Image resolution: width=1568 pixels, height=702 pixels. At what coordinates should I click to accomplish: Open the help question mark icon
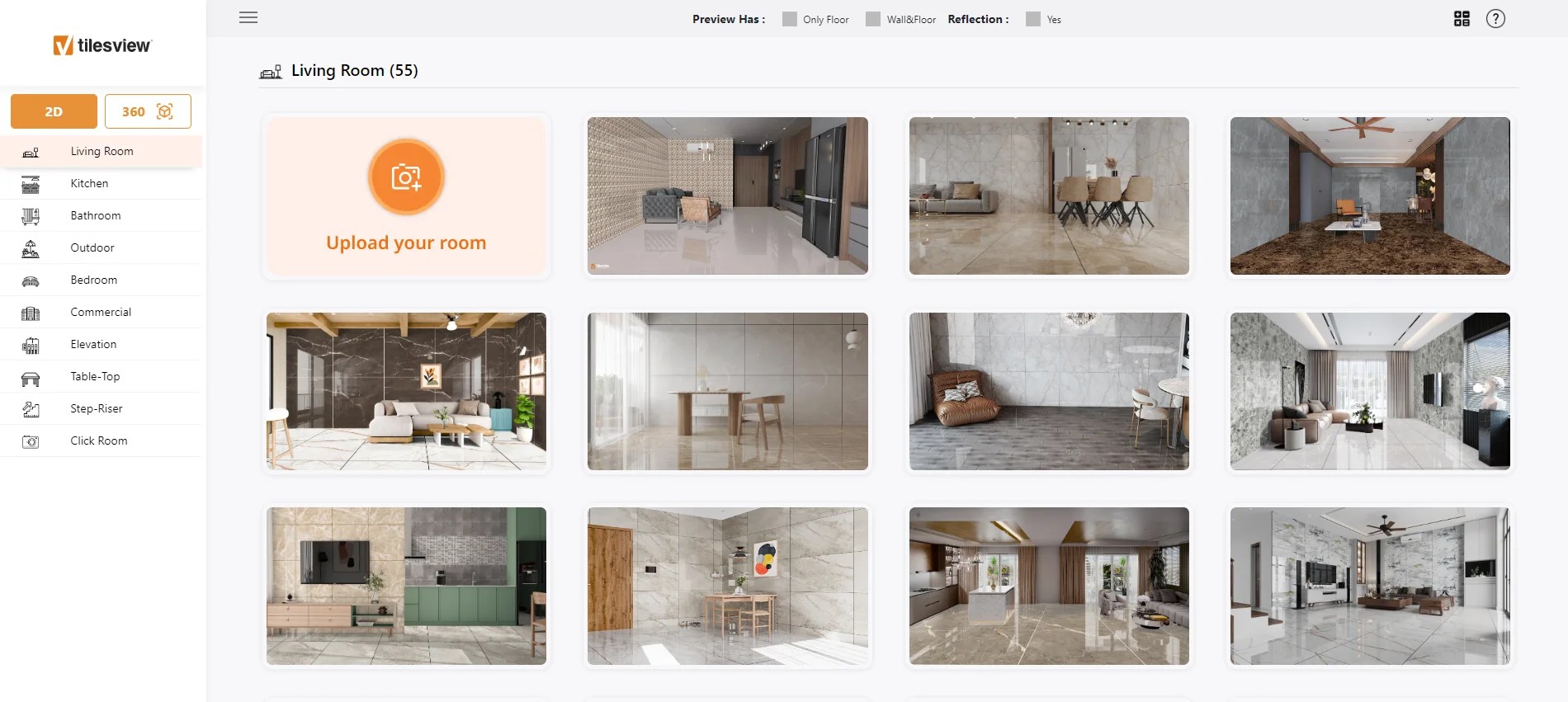click(1495, 18)
